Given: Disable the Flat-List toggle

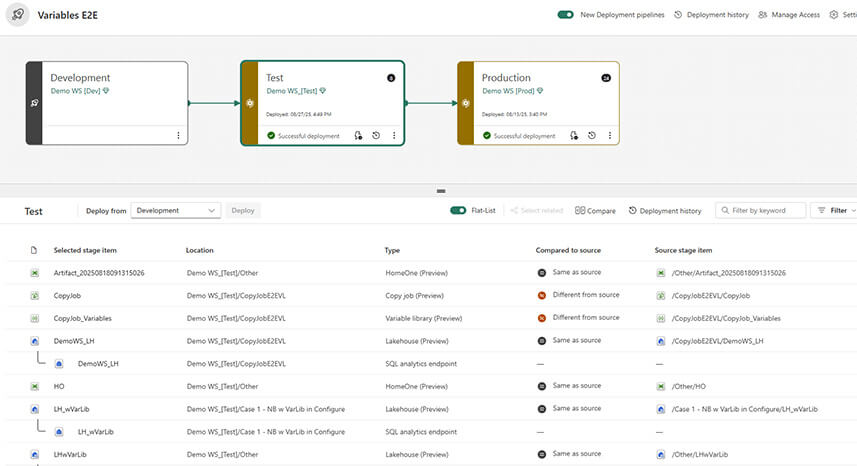Looking at the screenshot, I should [x=458, y=211].
